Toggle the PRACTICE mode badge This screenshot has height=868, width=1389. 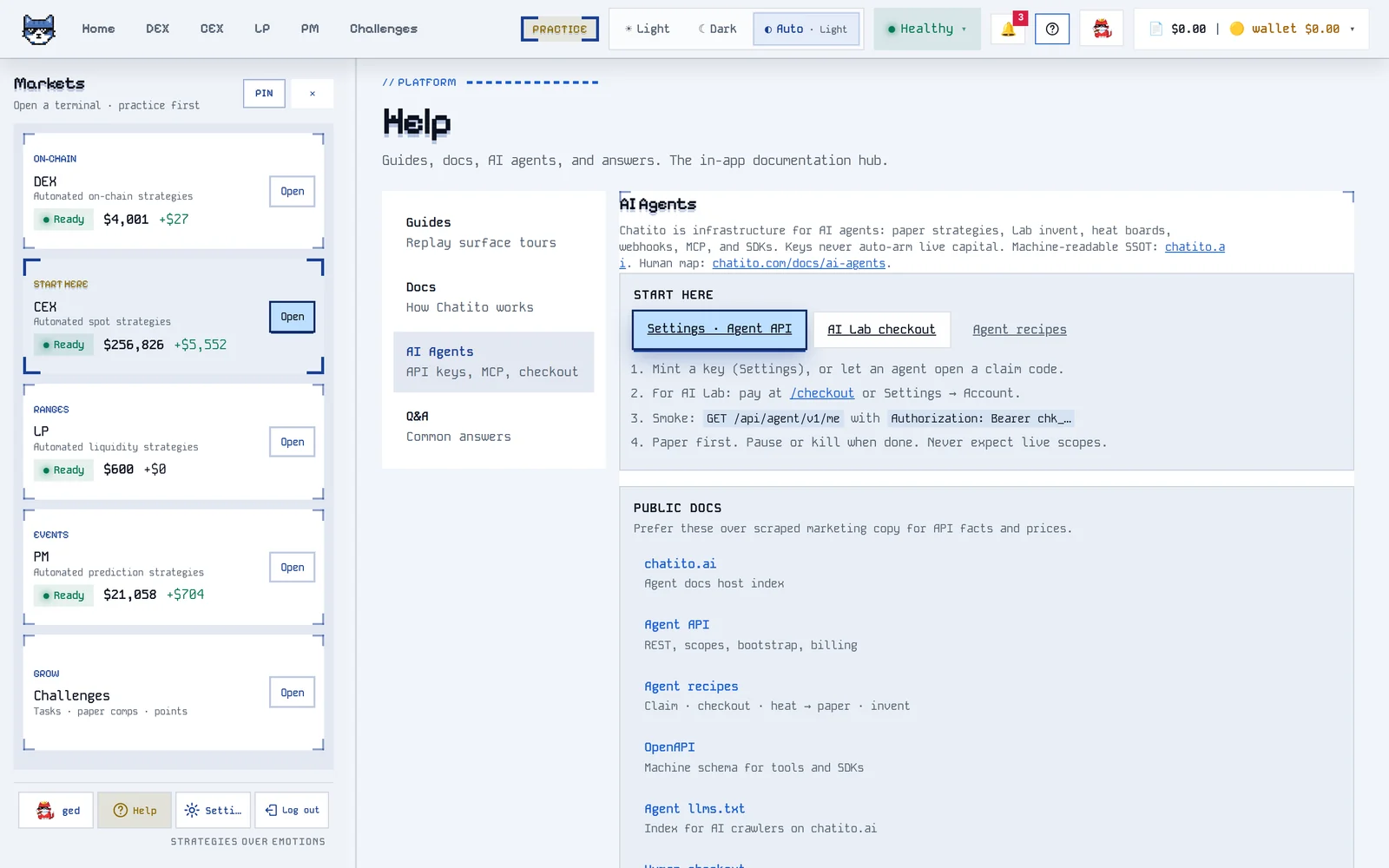560,29
